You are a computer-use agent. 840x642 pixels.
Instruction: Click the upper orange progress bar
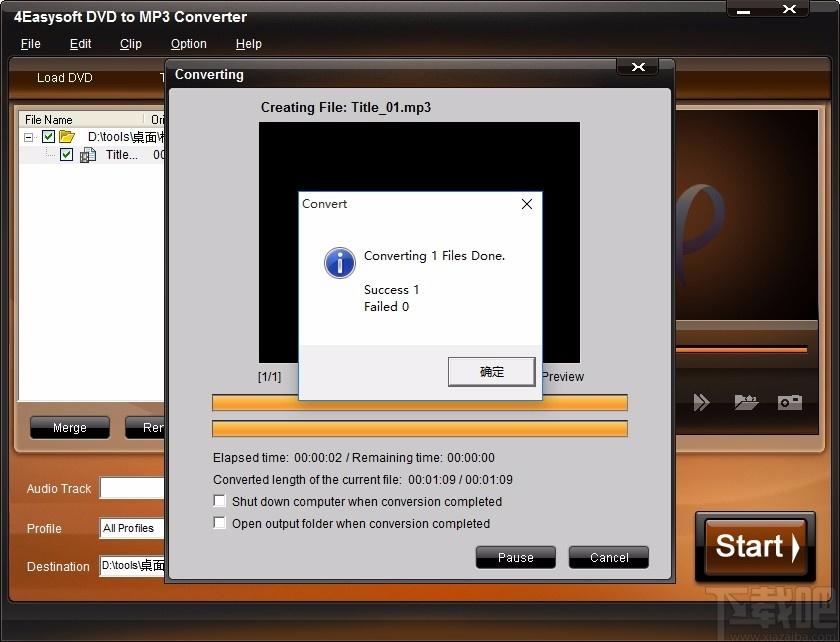coord(419,402)
